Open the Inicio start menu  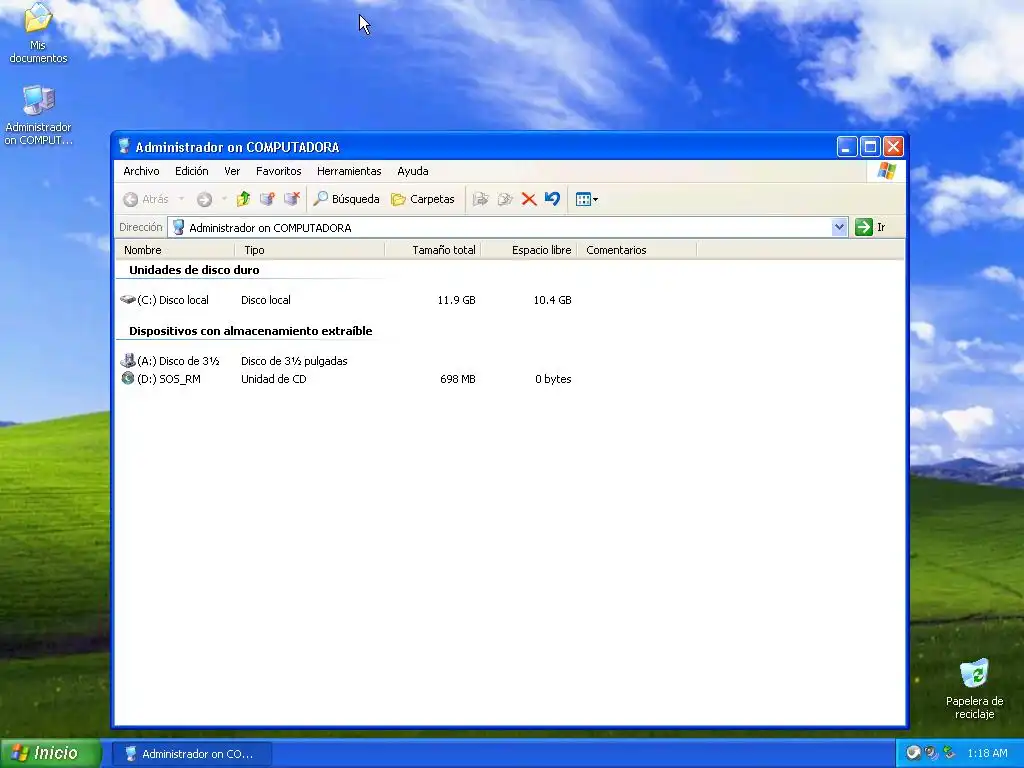[x=50, y=753]
